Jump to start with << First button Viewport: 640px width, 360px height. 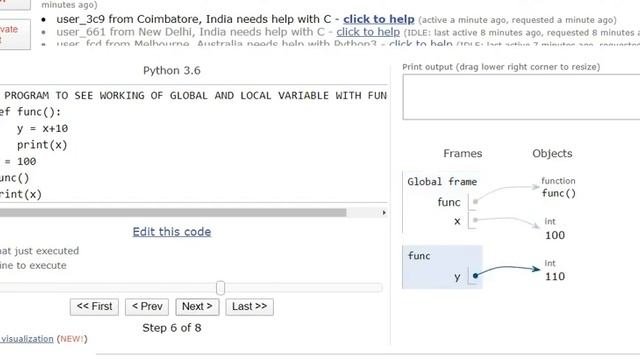94,307
